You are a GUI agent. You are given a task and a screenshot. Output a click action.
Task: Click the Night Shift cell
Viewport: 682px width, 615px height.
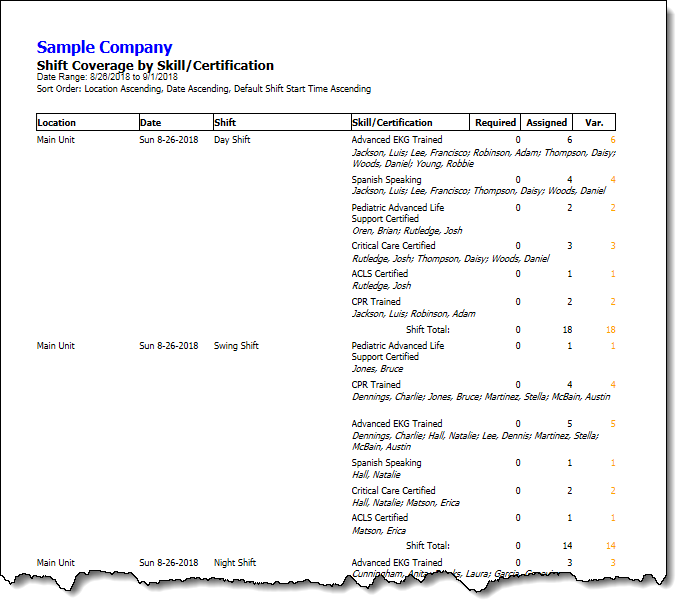click(x=235, y=563)
